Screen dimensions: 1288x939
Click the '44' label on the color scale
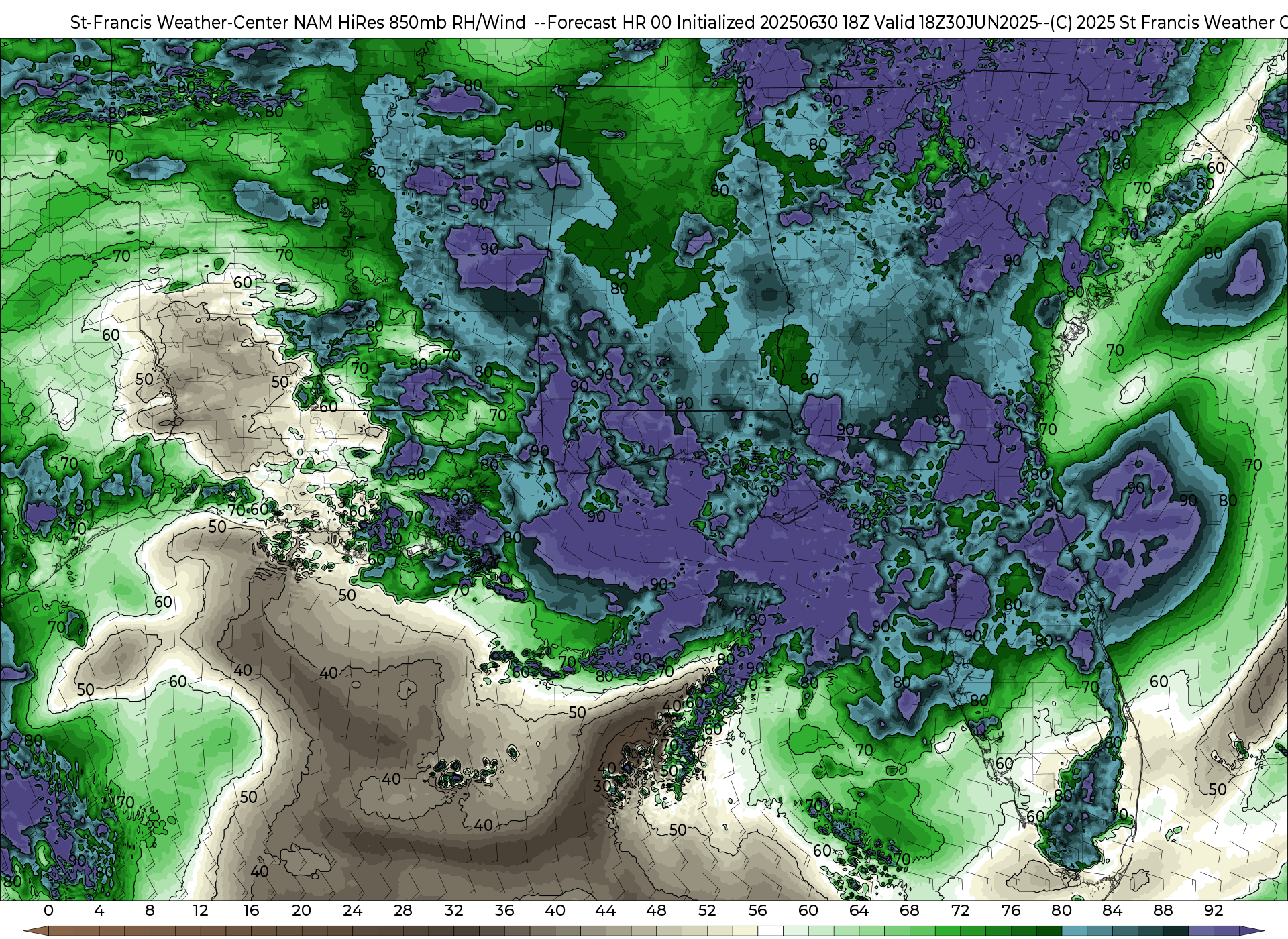tap(606, 910)
